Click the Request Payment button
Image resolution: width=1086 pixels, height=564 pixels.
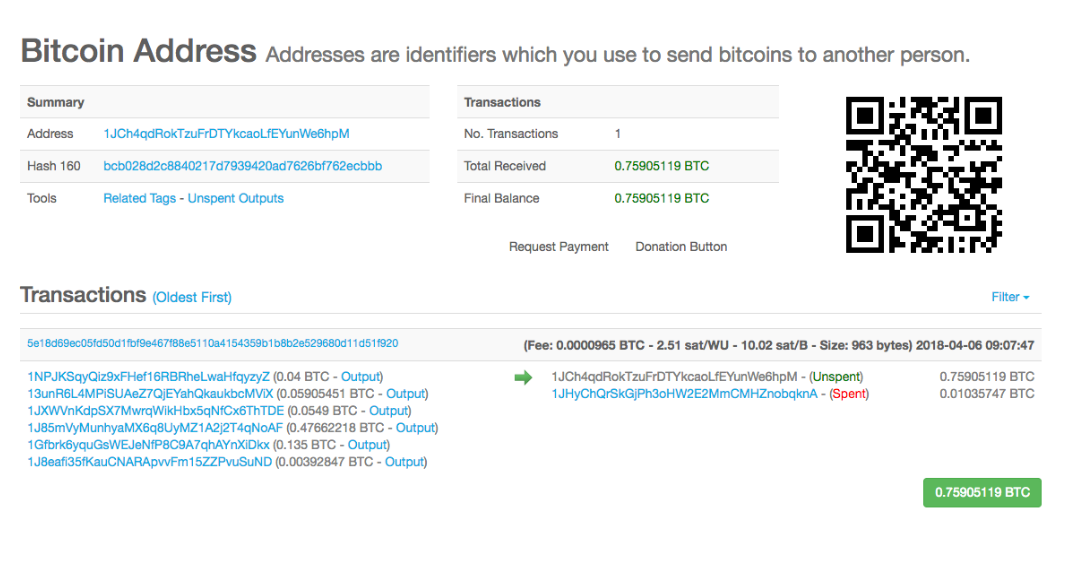(x=558, y=247)
